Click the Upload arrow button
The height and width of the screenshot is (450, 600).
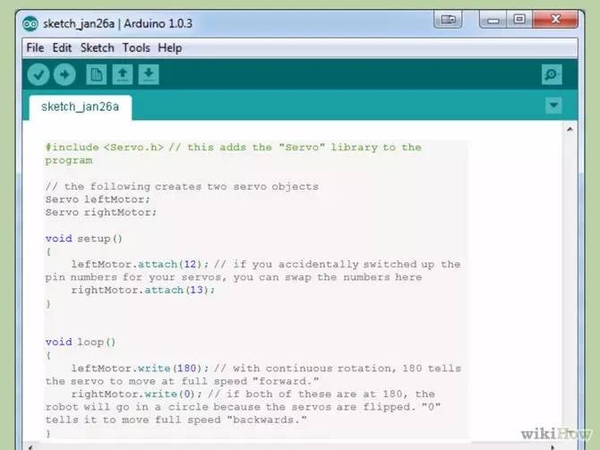click(65, 74)
